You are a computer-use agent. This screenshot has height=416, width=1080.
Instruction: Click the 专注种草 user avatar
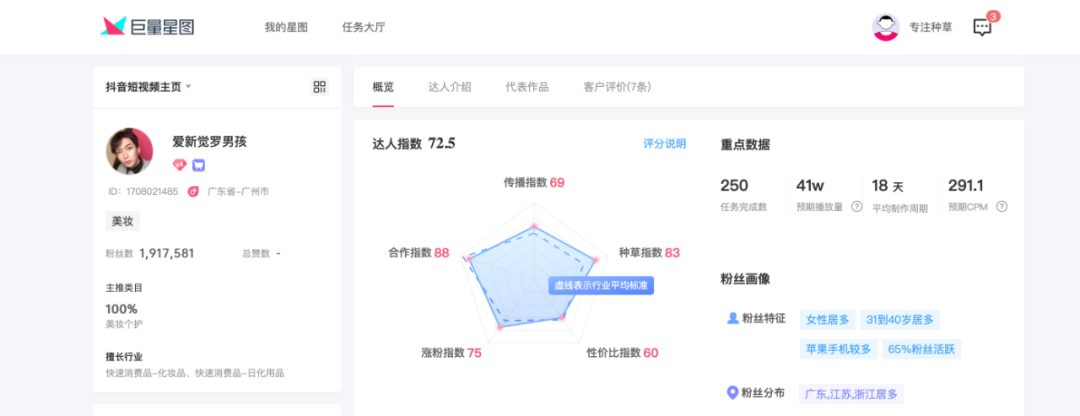(886, 28)
